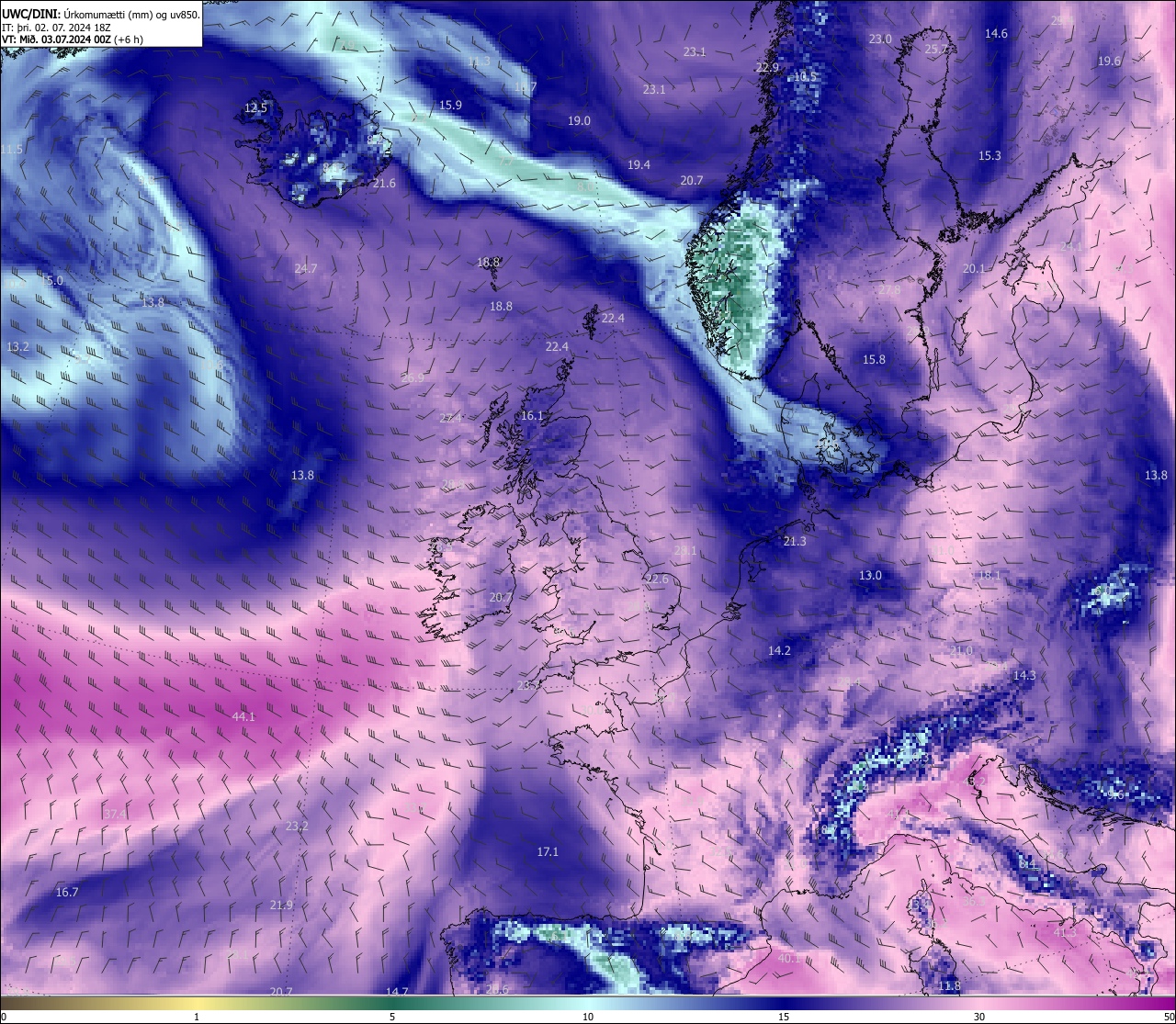Click the 19.4 map value
Screen dimensions: 1176x1024
pyautogui.click(x=639, y=165)
